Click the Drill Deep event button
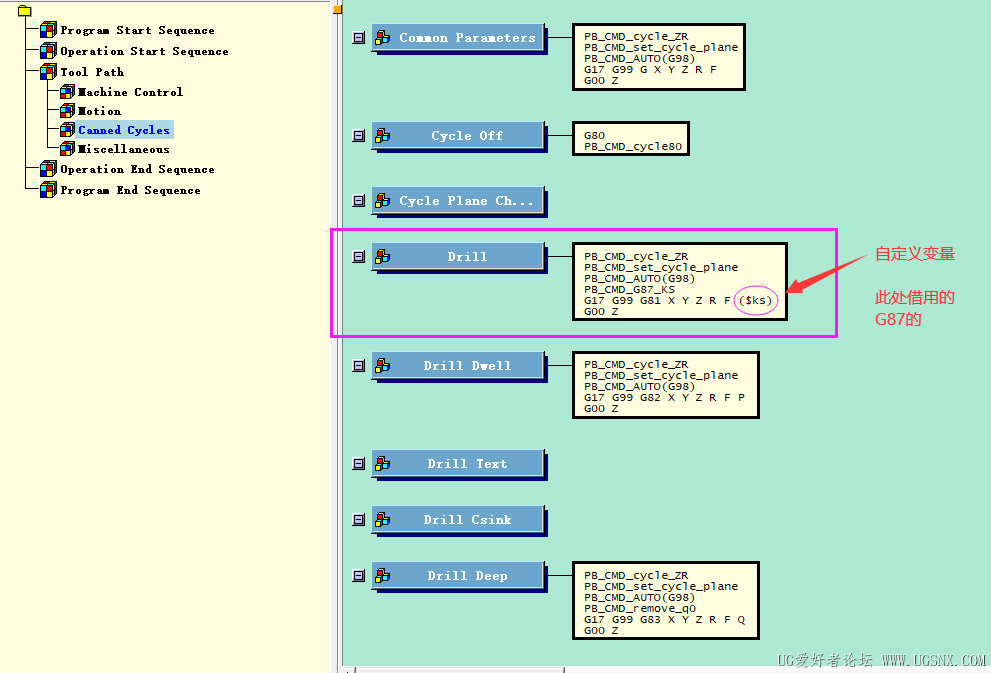 click(467, 576)
